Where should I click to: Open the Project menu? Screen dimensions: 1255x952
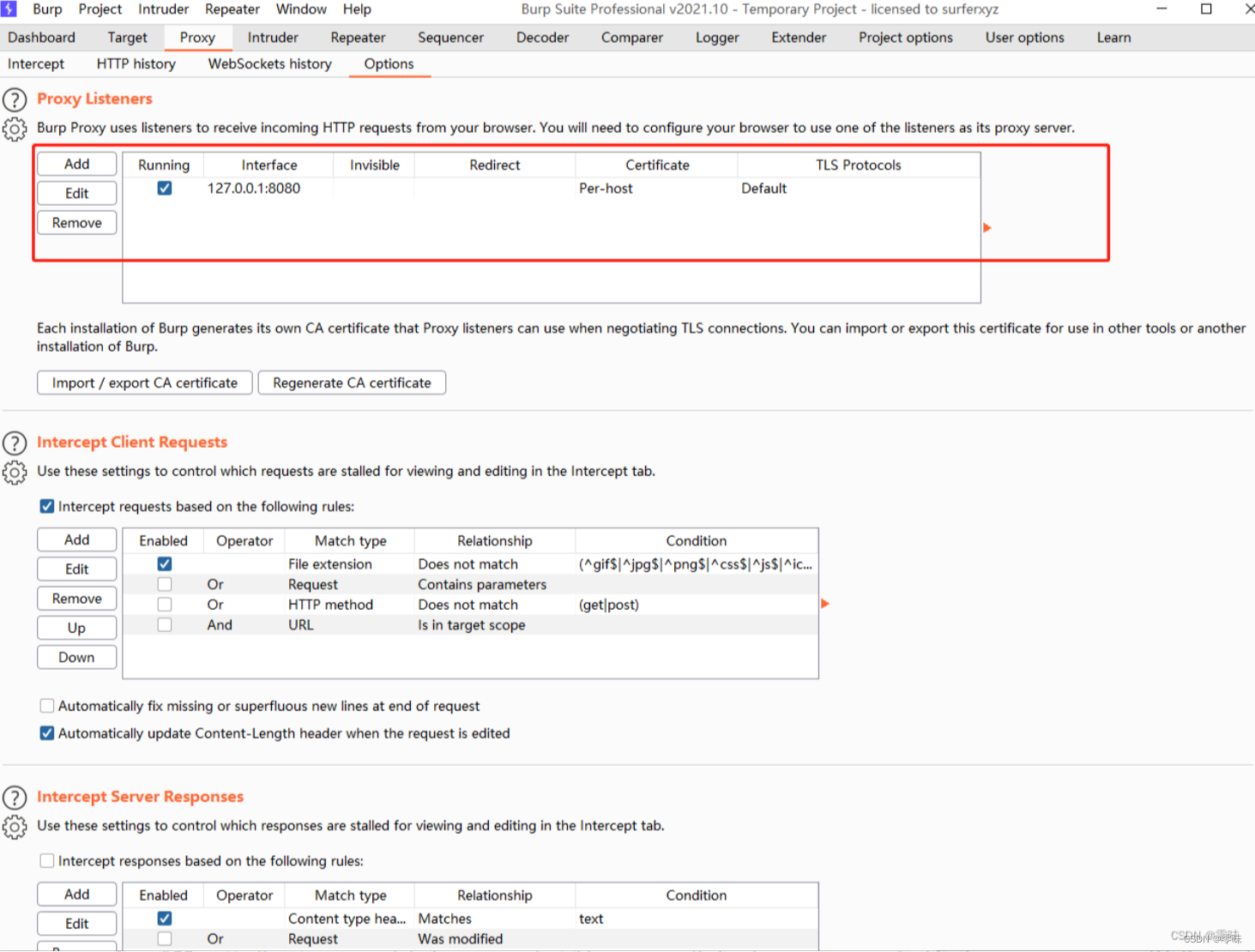[x=100, y=9]
